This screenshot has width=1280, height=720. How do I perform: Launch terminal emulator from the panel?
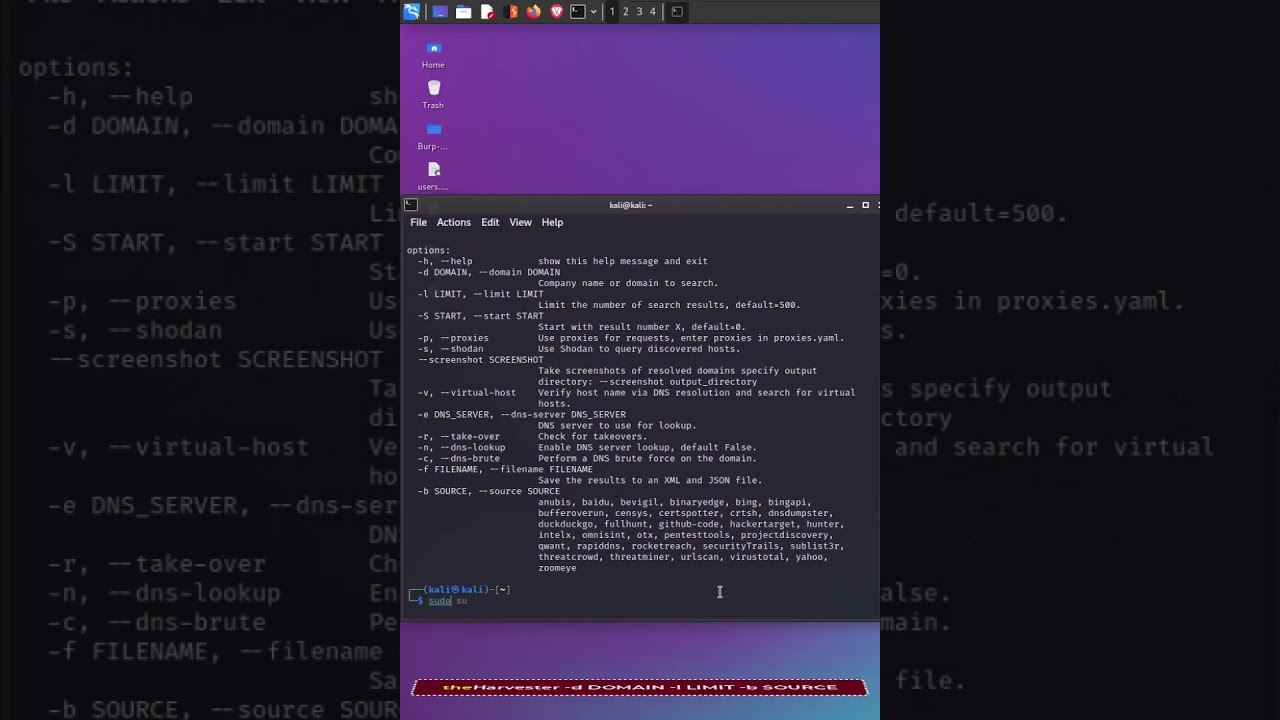578,11
